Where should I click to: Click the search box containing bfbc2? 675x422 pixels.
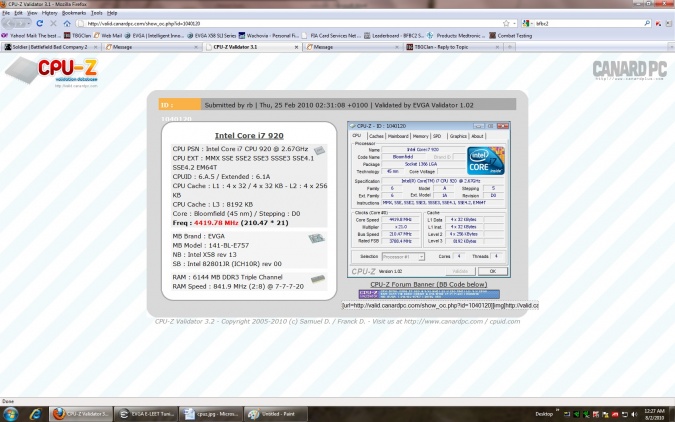tap(588, 23)
